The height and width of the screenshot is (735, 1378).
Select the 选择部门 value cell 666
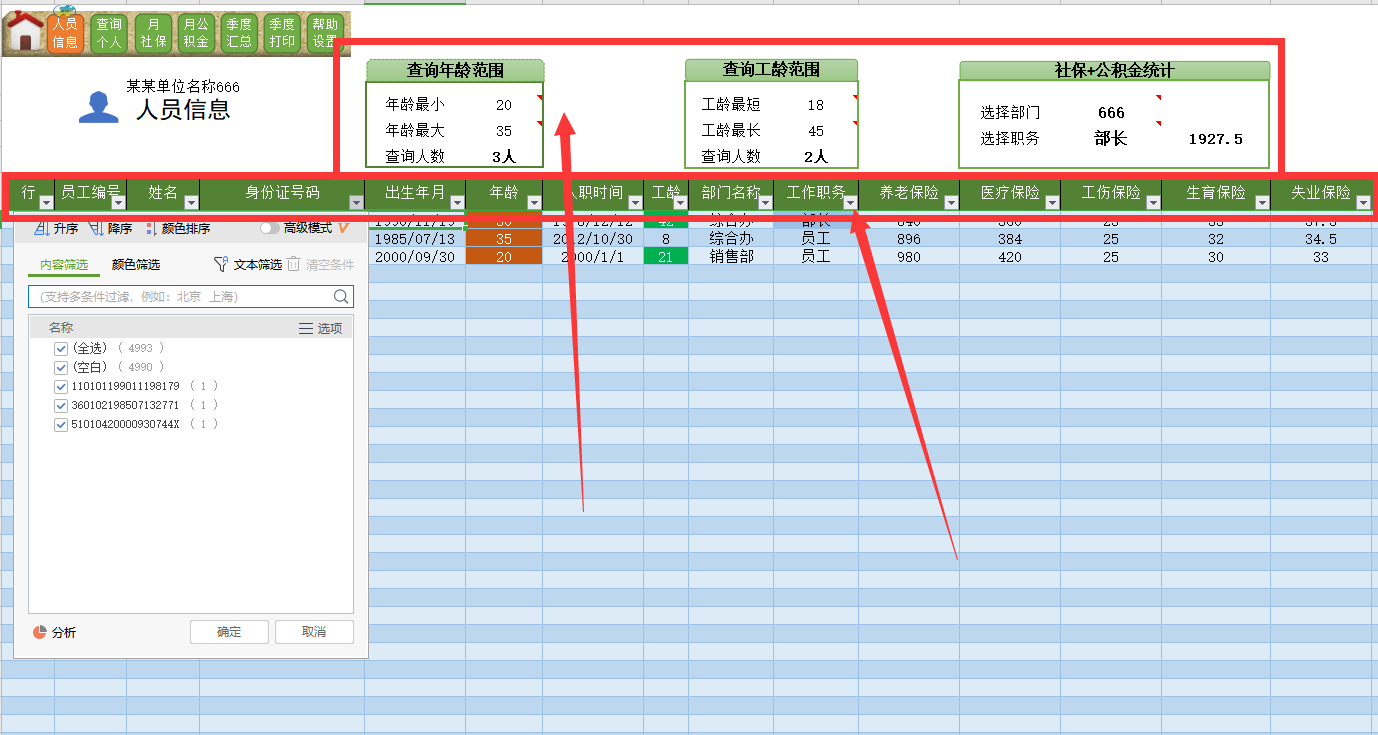1111,113
